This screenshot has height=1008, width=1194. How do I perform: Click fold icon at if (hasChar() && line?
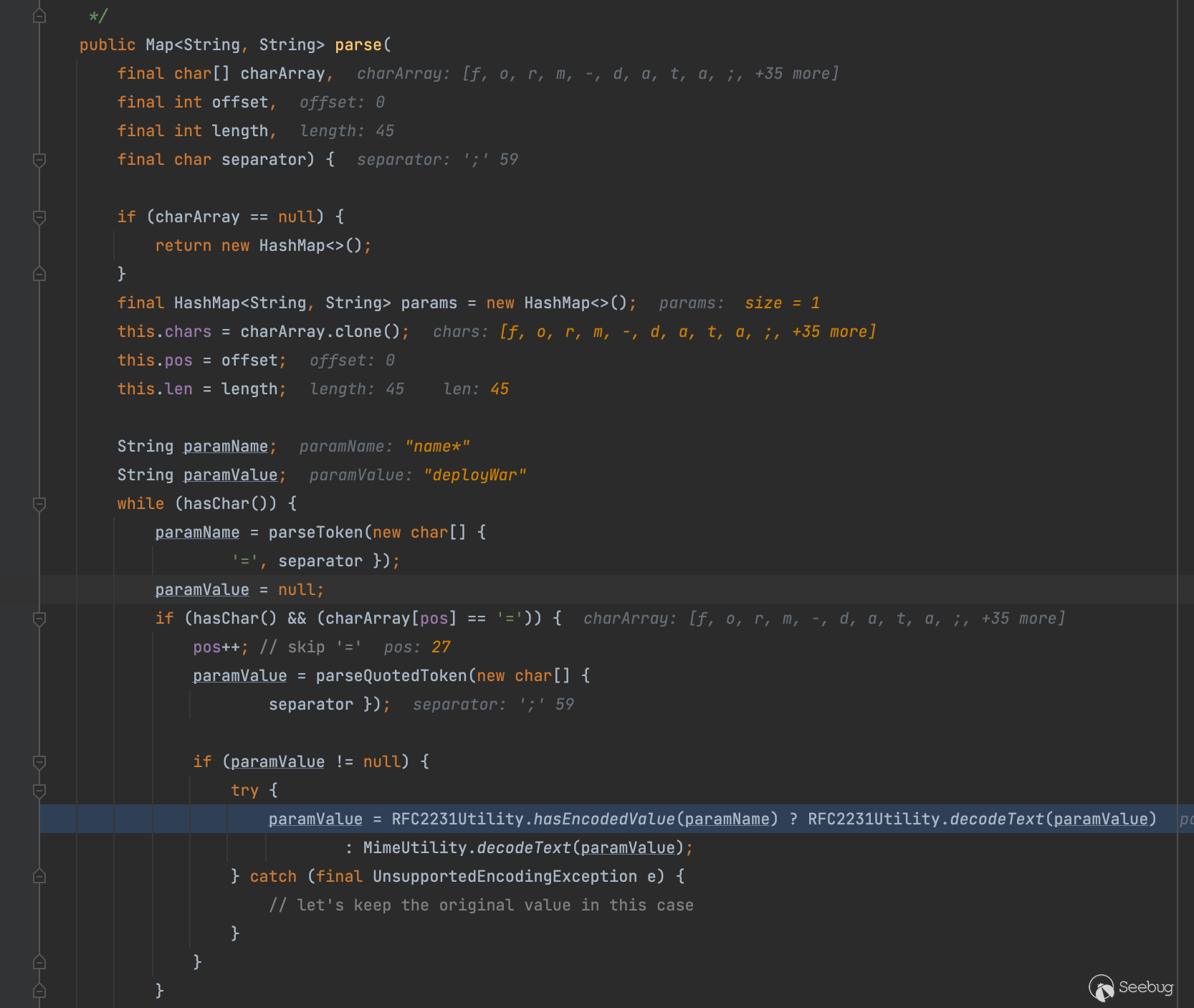39,619
